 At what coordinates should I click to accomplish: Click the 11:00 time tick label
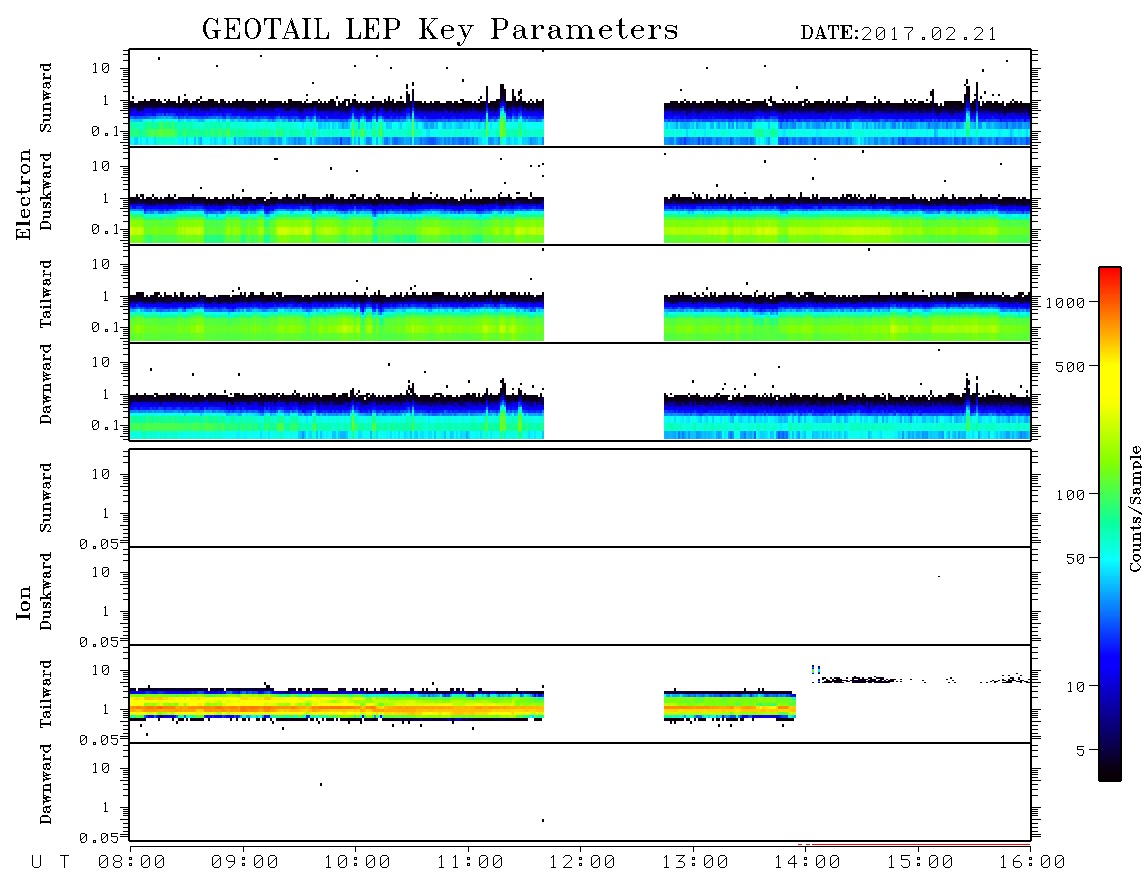[x=470, y=863]
